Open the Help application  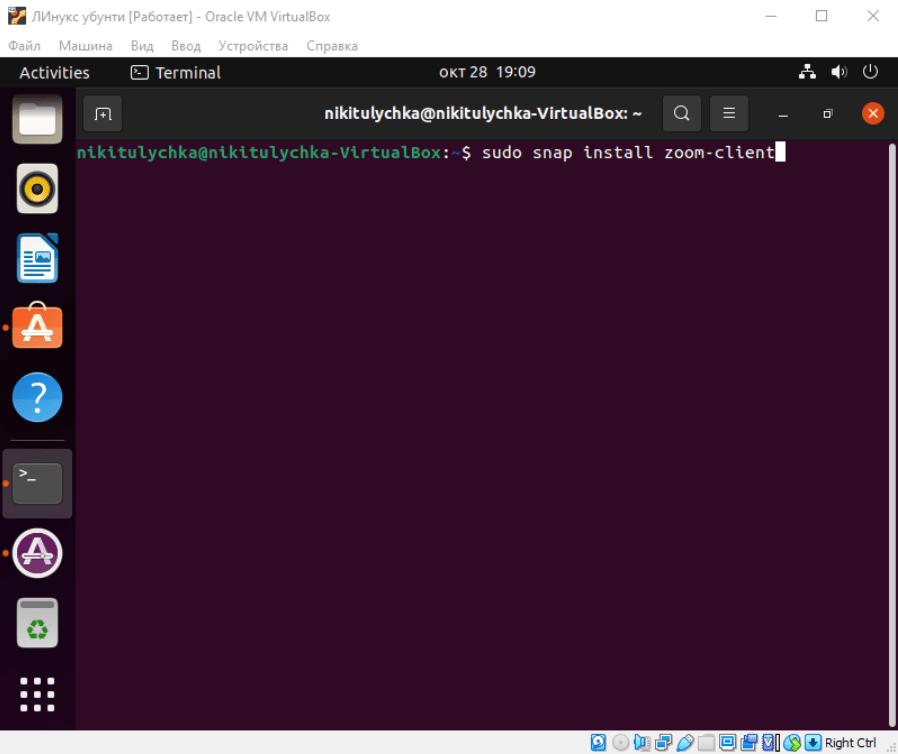[37, 398]
